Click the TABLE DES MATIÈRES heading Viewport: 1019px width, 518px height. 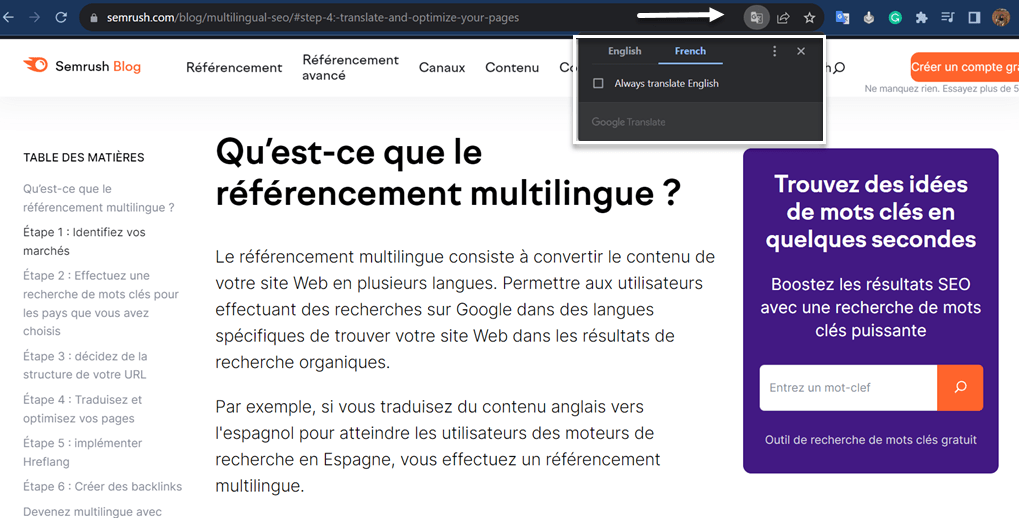[x=84, y=157]
